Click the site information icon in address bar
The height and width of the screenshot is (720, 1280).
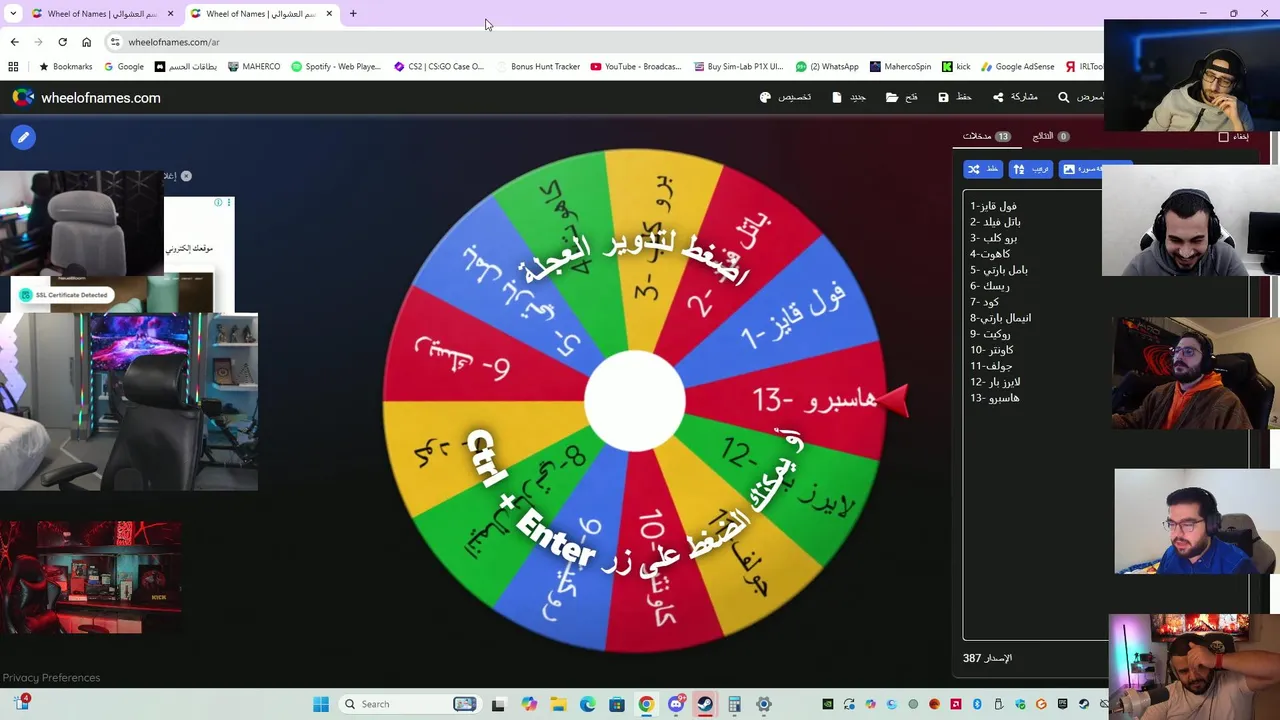tap(115, 42)
